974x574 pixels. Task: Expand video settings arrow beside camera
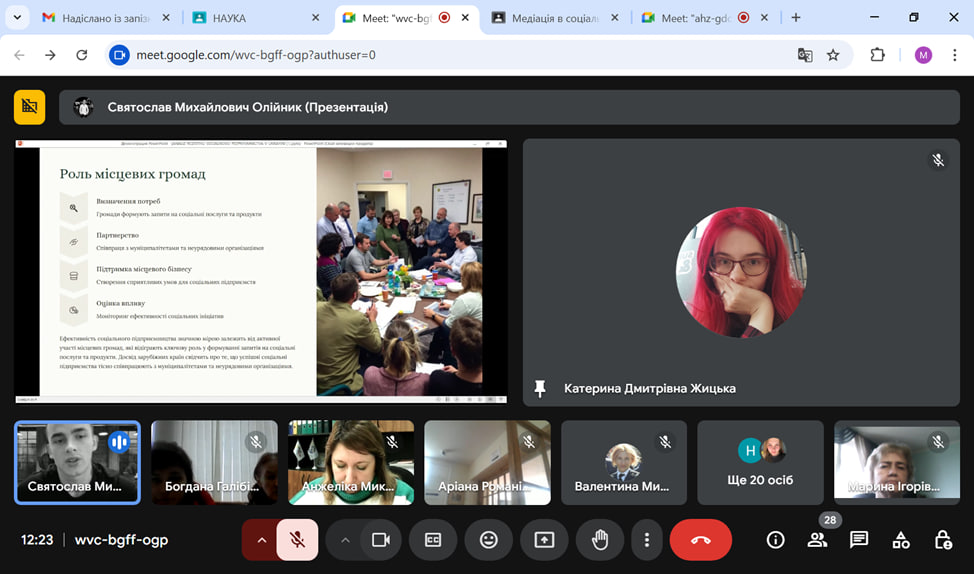[345, 540]
